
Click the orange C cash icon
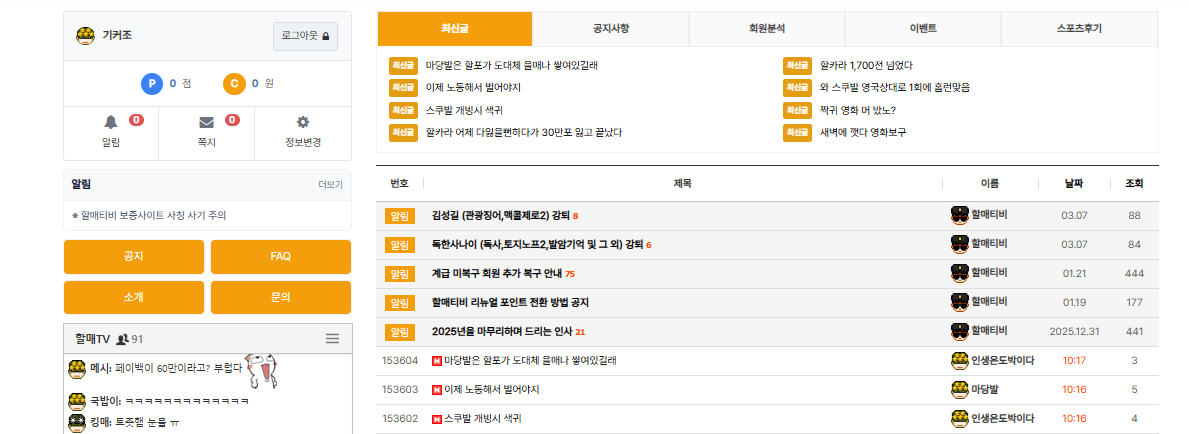point(234,84)
